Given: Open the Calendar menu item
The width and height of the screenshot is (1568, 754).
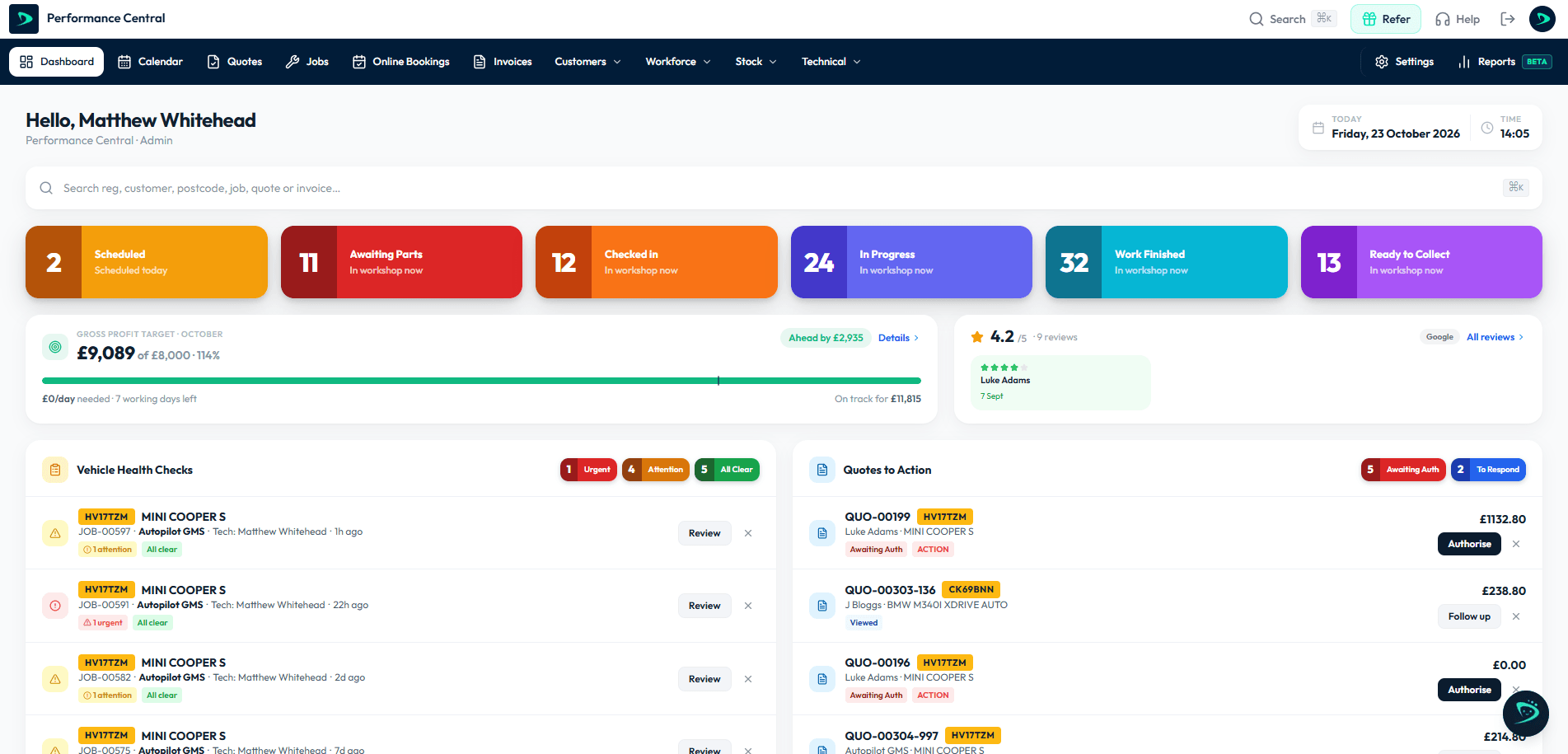Looking at the screenshot, I should (x=150, y=62).
